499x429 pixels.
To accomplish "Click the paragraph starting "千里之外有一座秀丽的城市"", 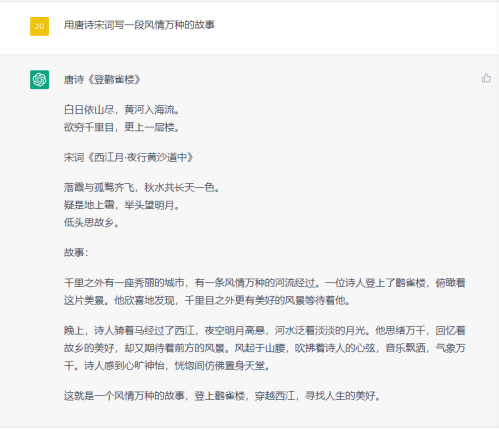I will pyautogui.click(x=265, y=292).
